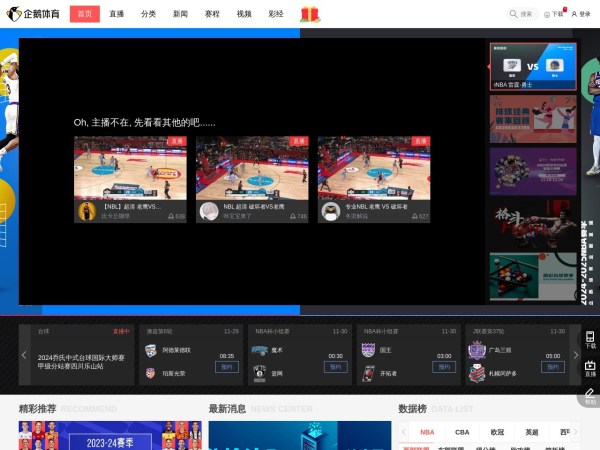The image size is (600, 450).
Task: Select the NBA官底 勇士 side thumbnail
Action: coord(532,66)
